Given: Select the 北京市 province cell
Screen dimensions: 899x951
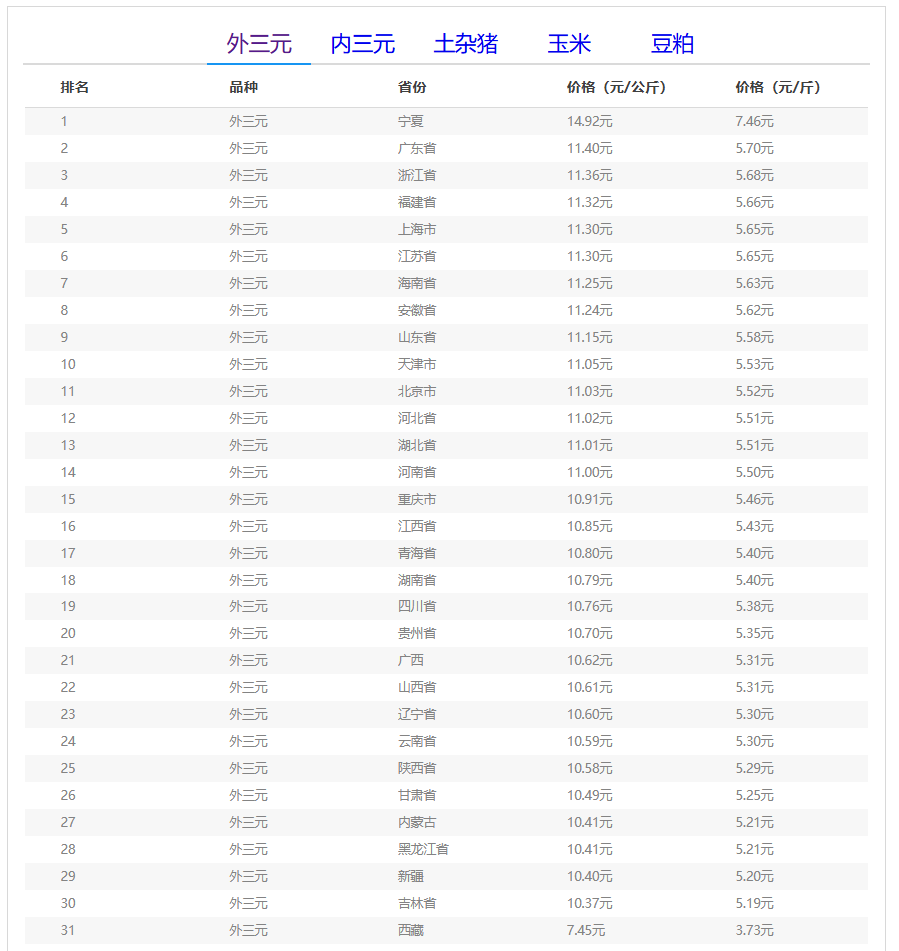Looking at the screenshot, I should point(417,392).
